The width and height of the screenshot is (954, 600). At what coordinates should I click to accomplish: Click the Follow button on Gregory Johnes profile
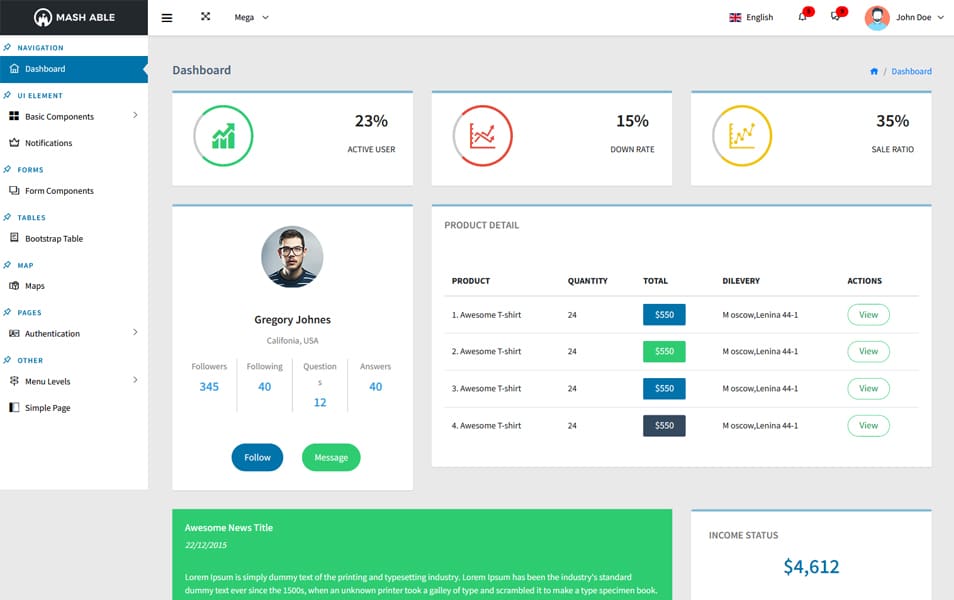[x=257, y=457]
